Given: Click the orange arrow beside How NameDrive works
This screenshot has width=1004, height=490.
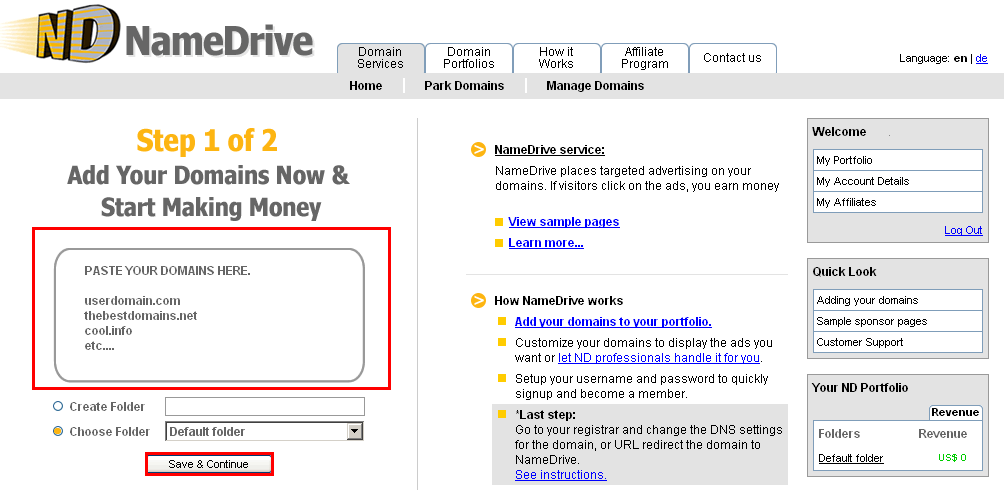Looking at the screenshot, I should pyautogui.click(x=478, y=300).
